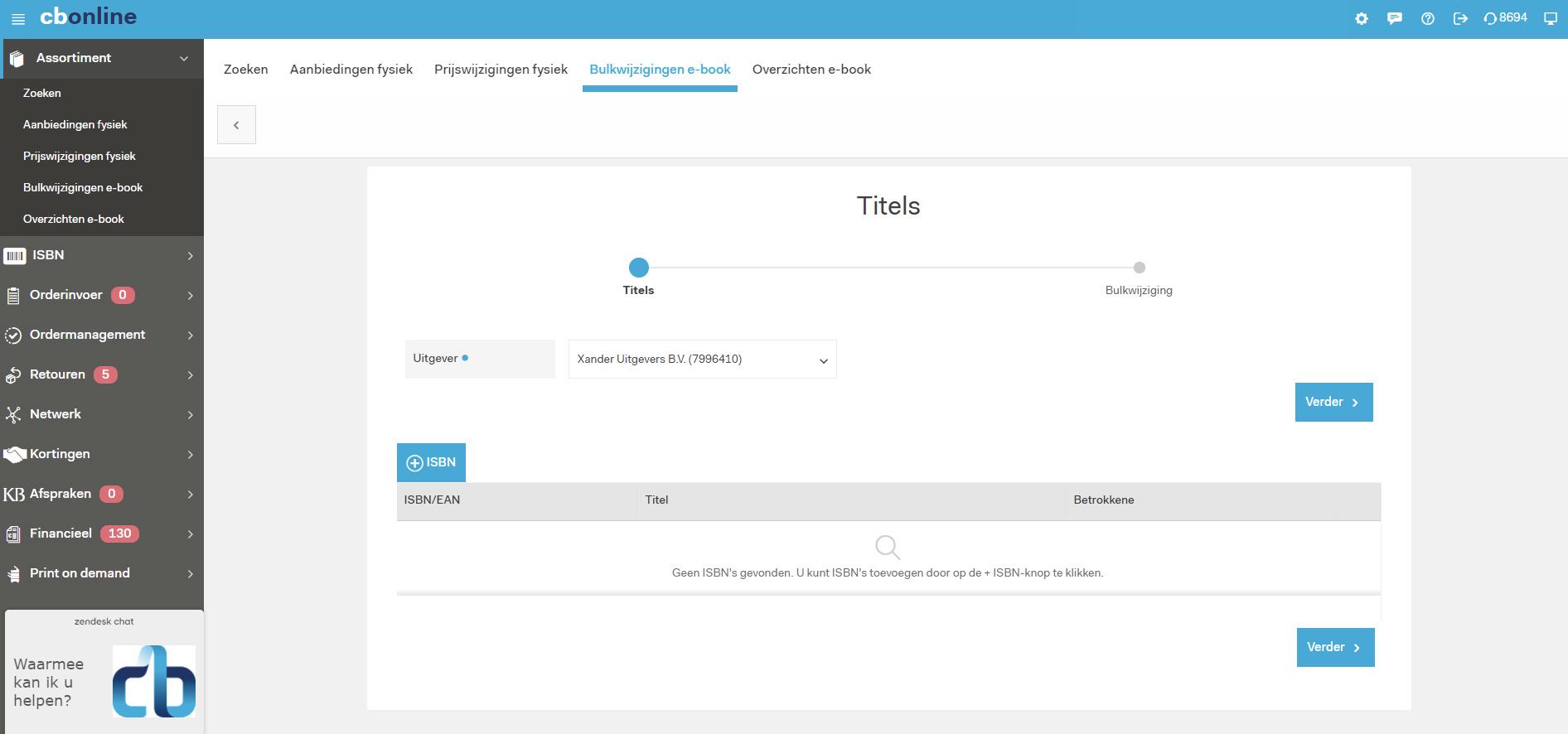Expand the Print on demand chevron

191,574
